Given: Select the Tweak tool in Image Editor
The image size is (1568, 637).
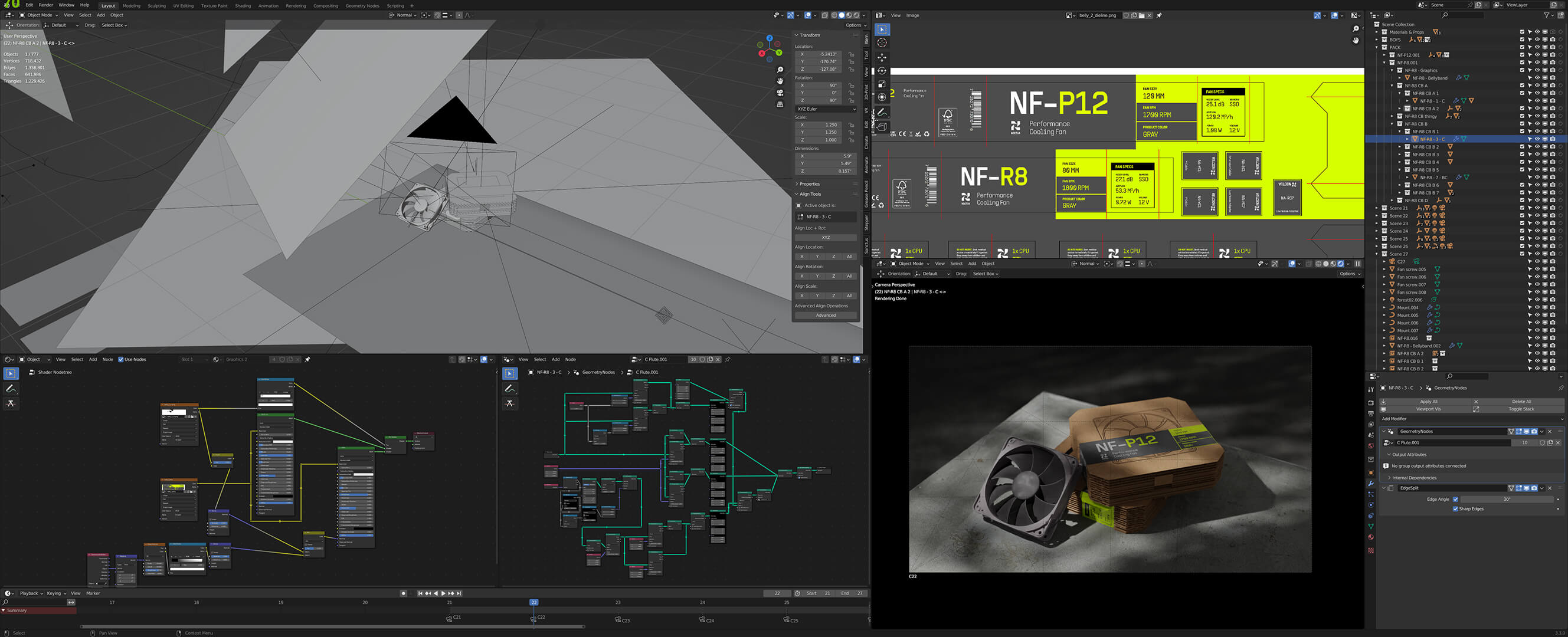Looking at the screenshot, I should pyautogui.click(x=882, y=29).
